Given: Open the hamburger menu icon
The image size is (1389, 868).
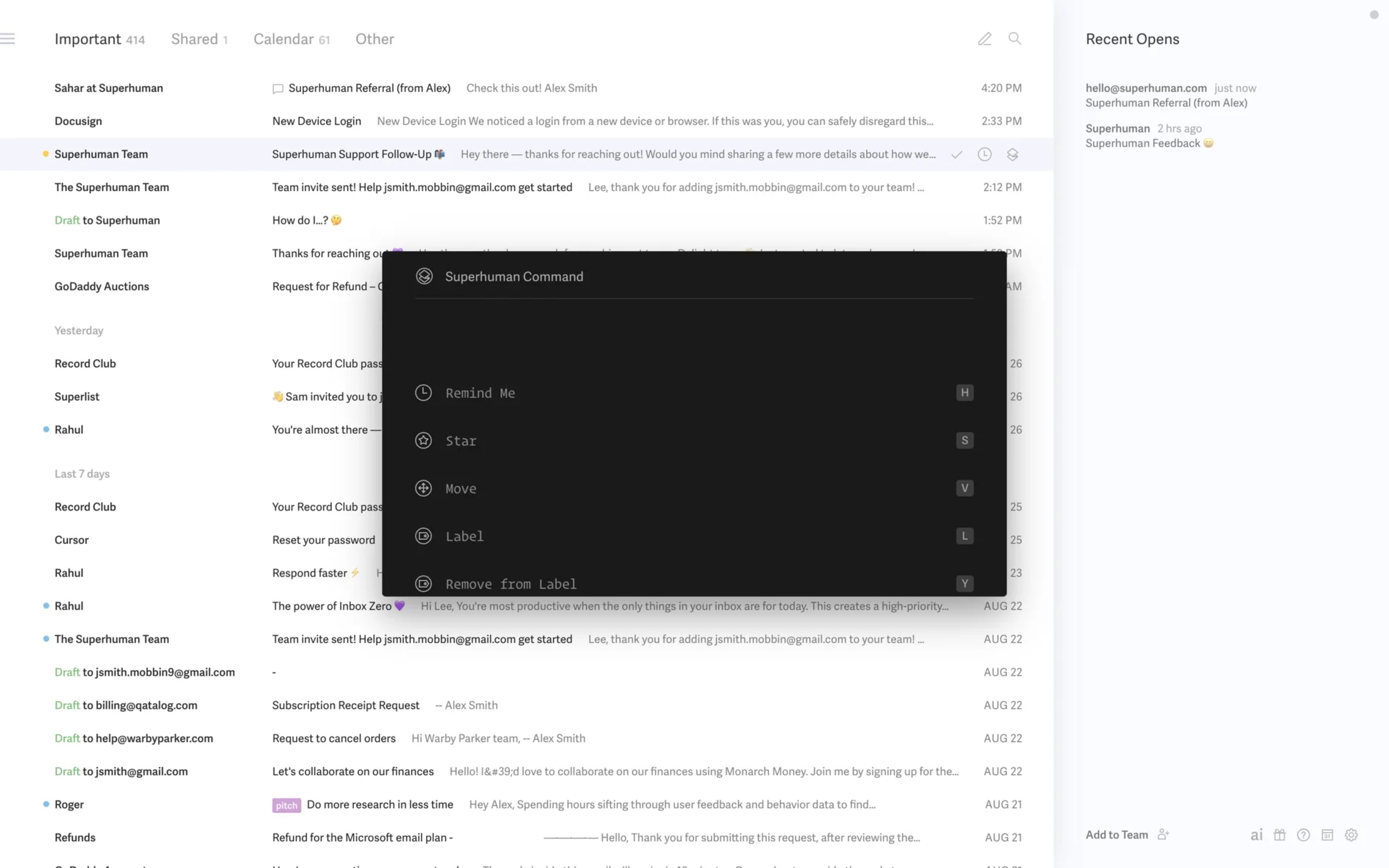Looking at the screenshot, I should coord(8,39).
